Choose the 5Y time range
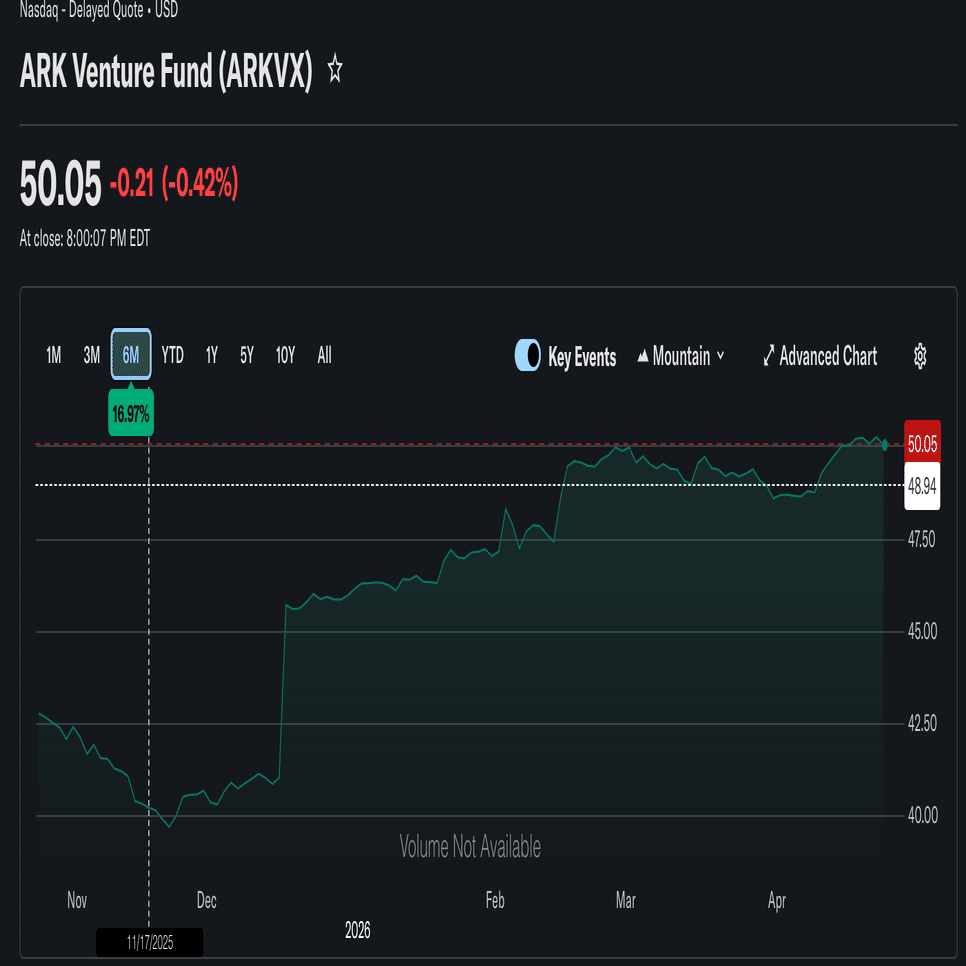The width and height of the screenshot is (966, 966). [x=247, y=355]
